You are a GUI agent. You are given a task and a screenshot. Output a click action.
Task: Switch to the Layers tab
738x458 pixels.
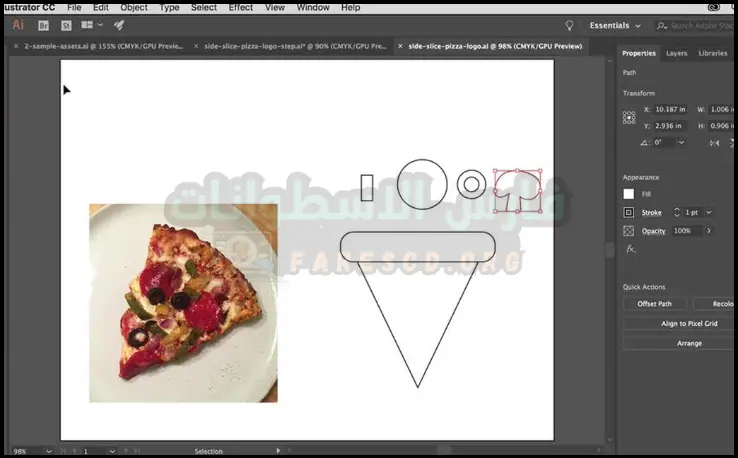[x=677, y=53]
